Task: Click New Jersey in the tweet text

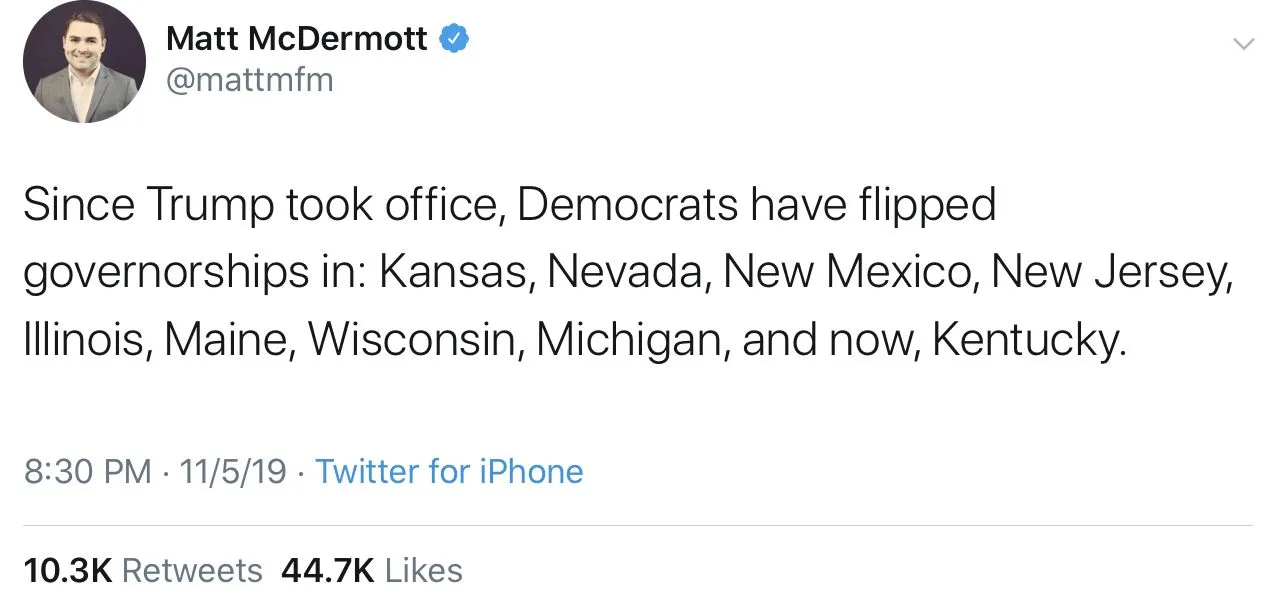Action: click(1110, 273)
